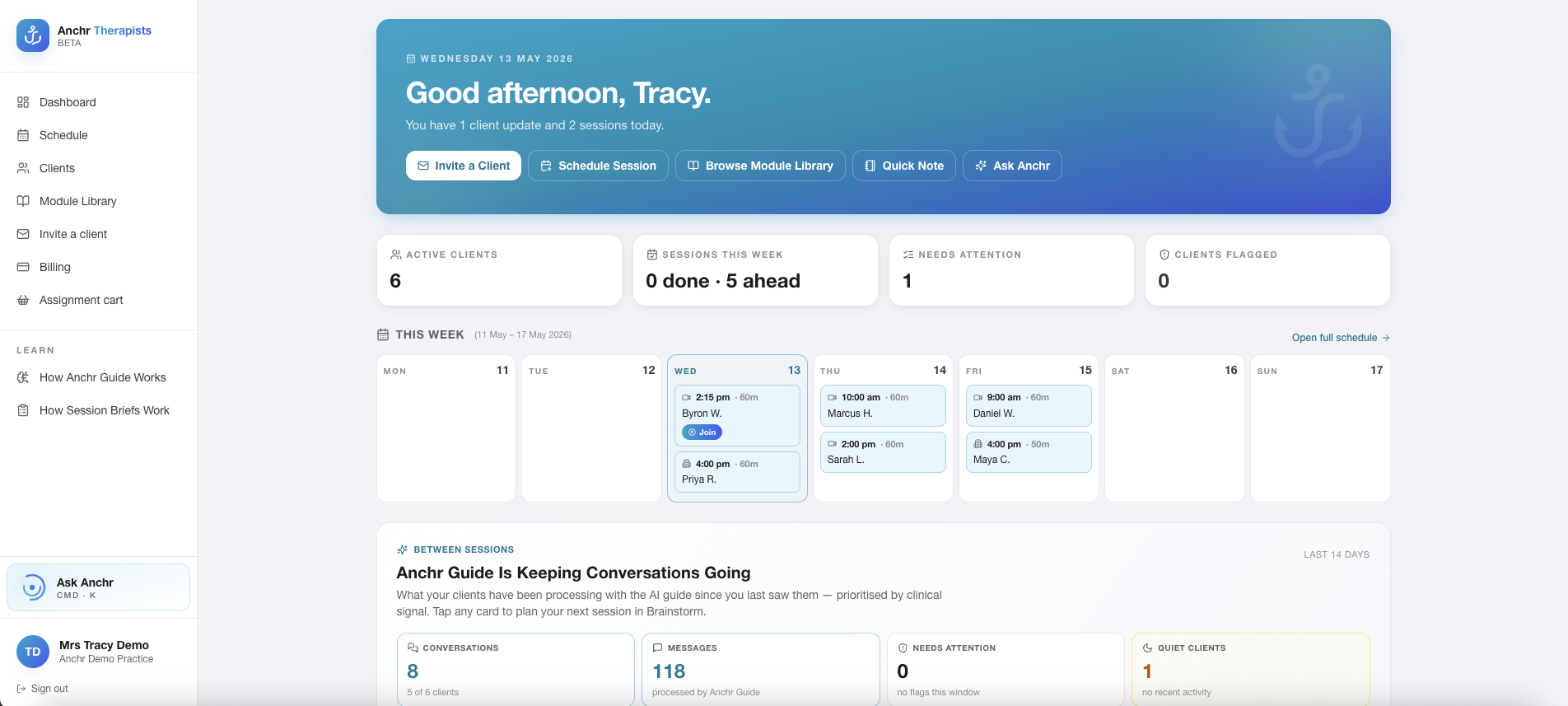The width and height of the screenshot is (1568, 706).
Task: Click the checklist icon on top Needs Attention card
Action: 908,255
